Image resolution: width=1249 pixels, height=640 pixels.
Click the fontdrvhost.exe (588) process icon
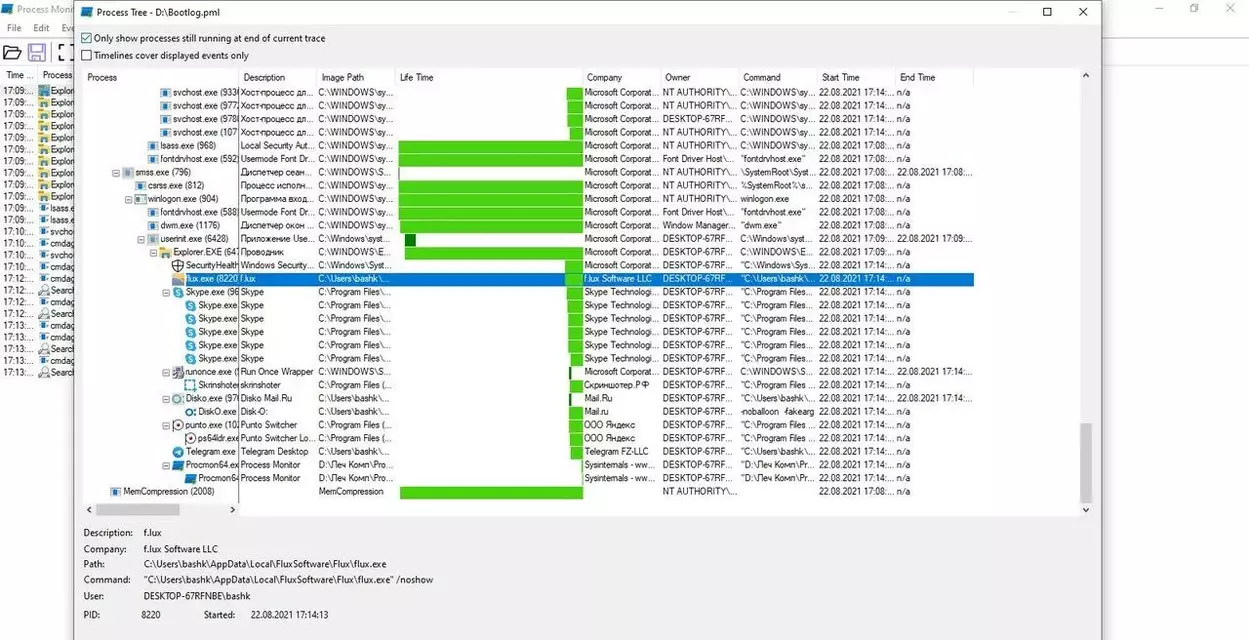[x=153, y=212]
